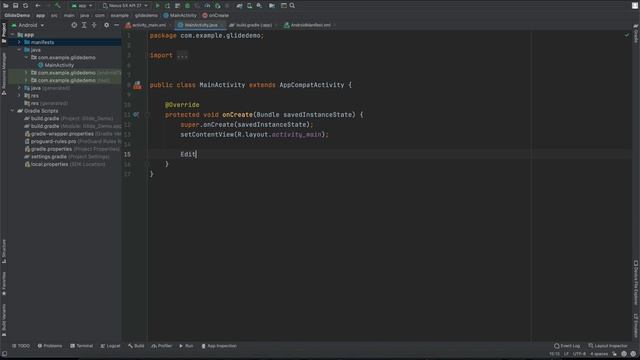Screen dimensions: 640x360
Task: Click the Search Everywhere magnifier icon
Action: 292,6
